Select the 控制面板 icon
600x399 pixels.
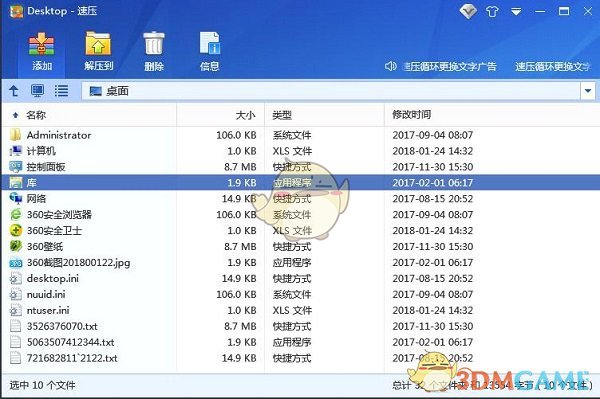point(16,166)
